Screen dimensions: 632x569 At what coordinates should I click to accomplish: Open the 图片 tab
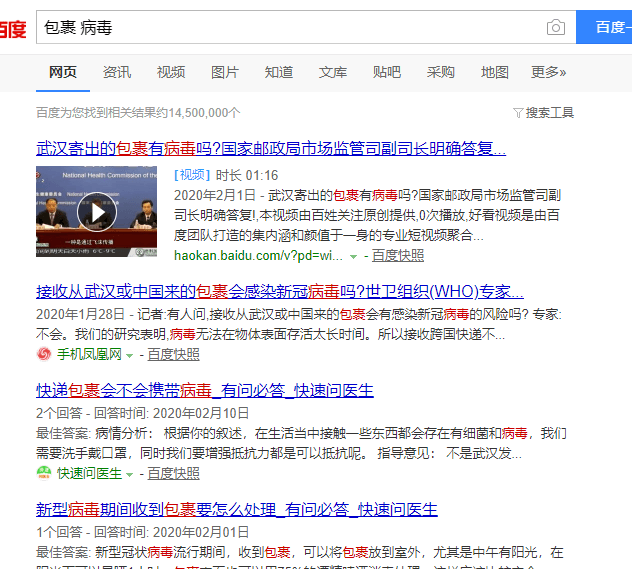pyautogui.click(x=225, y=72)
